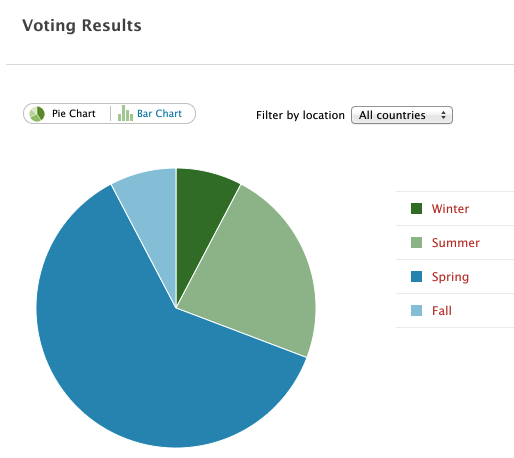Open the Summer legend link
This screenshot has width=514, height=458.
tap(456, 243)
